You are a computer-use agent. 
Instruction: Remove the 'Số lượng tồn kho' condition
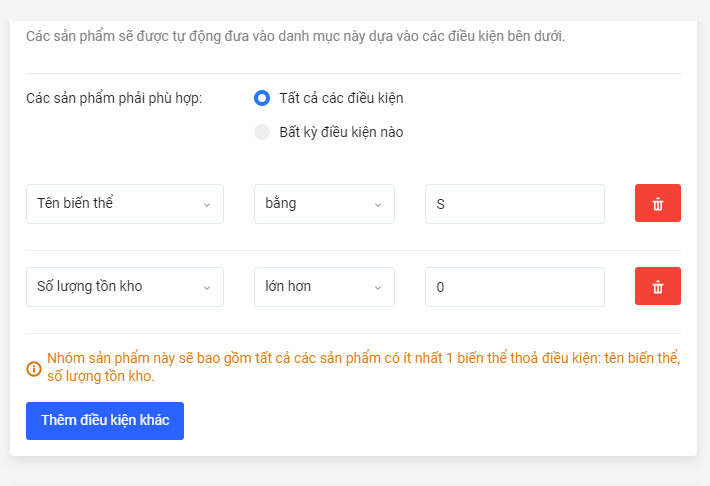[x=657, y=286]
